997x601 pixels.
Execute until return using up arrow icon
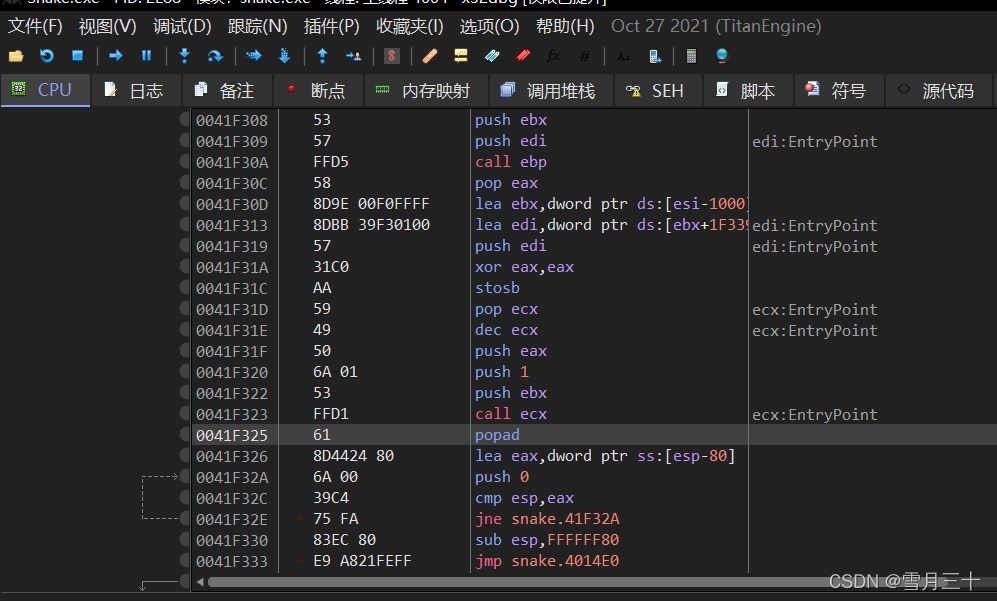click(322, 56)
